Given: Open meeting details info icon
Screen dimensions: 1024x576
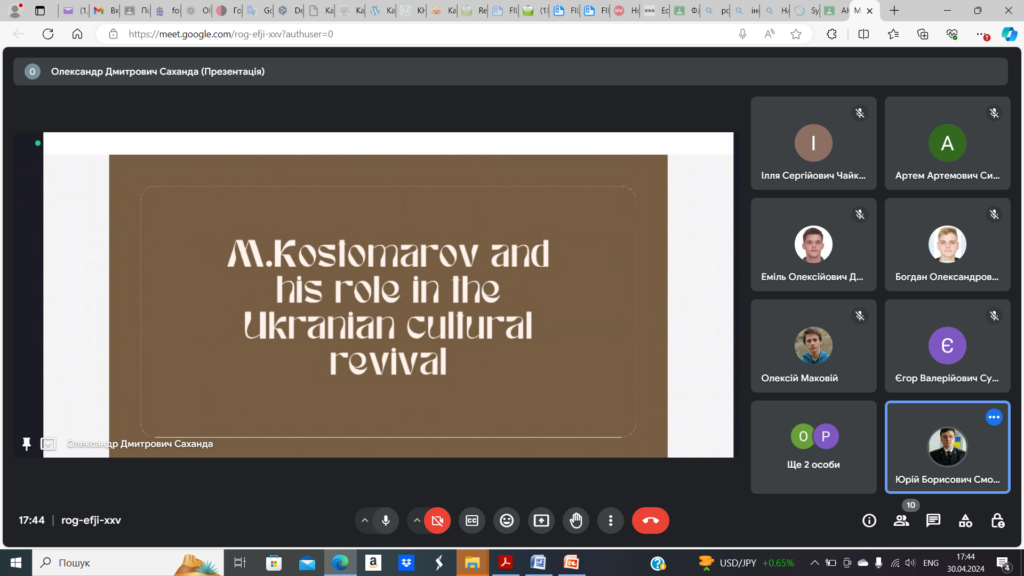Looking at the screenshot, I should [869, 520].
